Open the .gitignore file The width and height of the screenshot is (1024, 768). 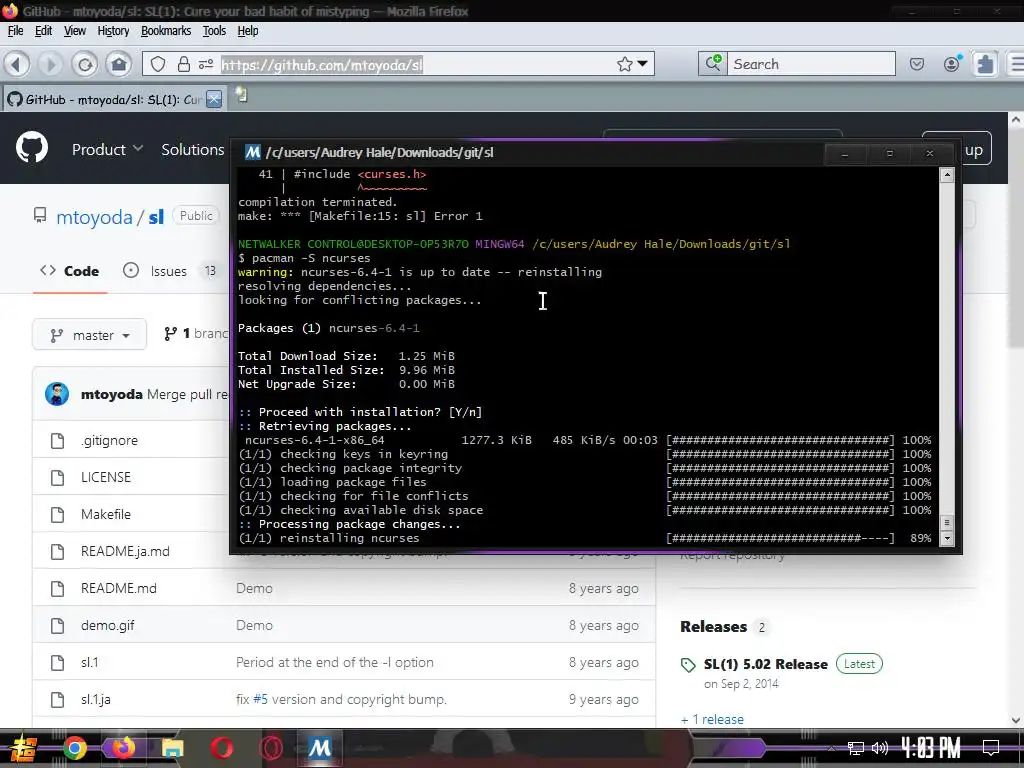[109, 441]
